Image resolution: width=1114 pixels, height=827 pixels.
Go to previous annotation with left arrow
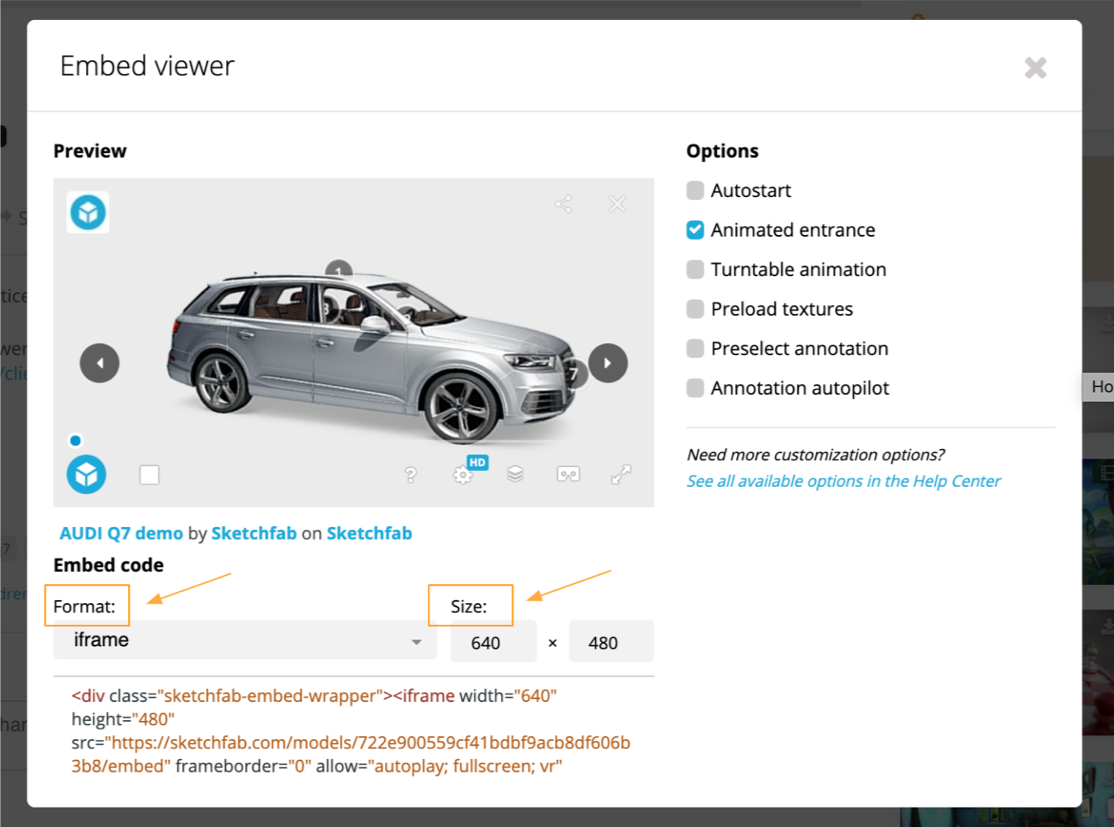99,363
